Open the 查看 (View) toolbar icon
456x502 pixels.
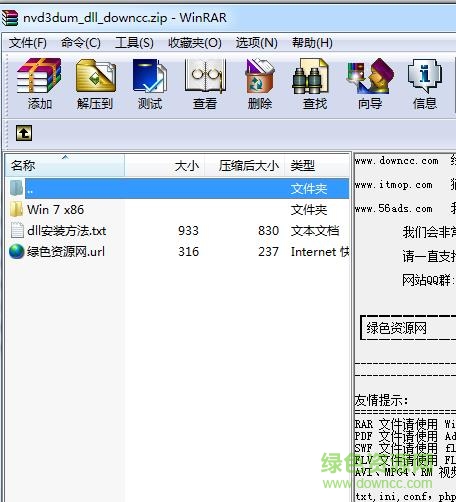coord(205,76)
